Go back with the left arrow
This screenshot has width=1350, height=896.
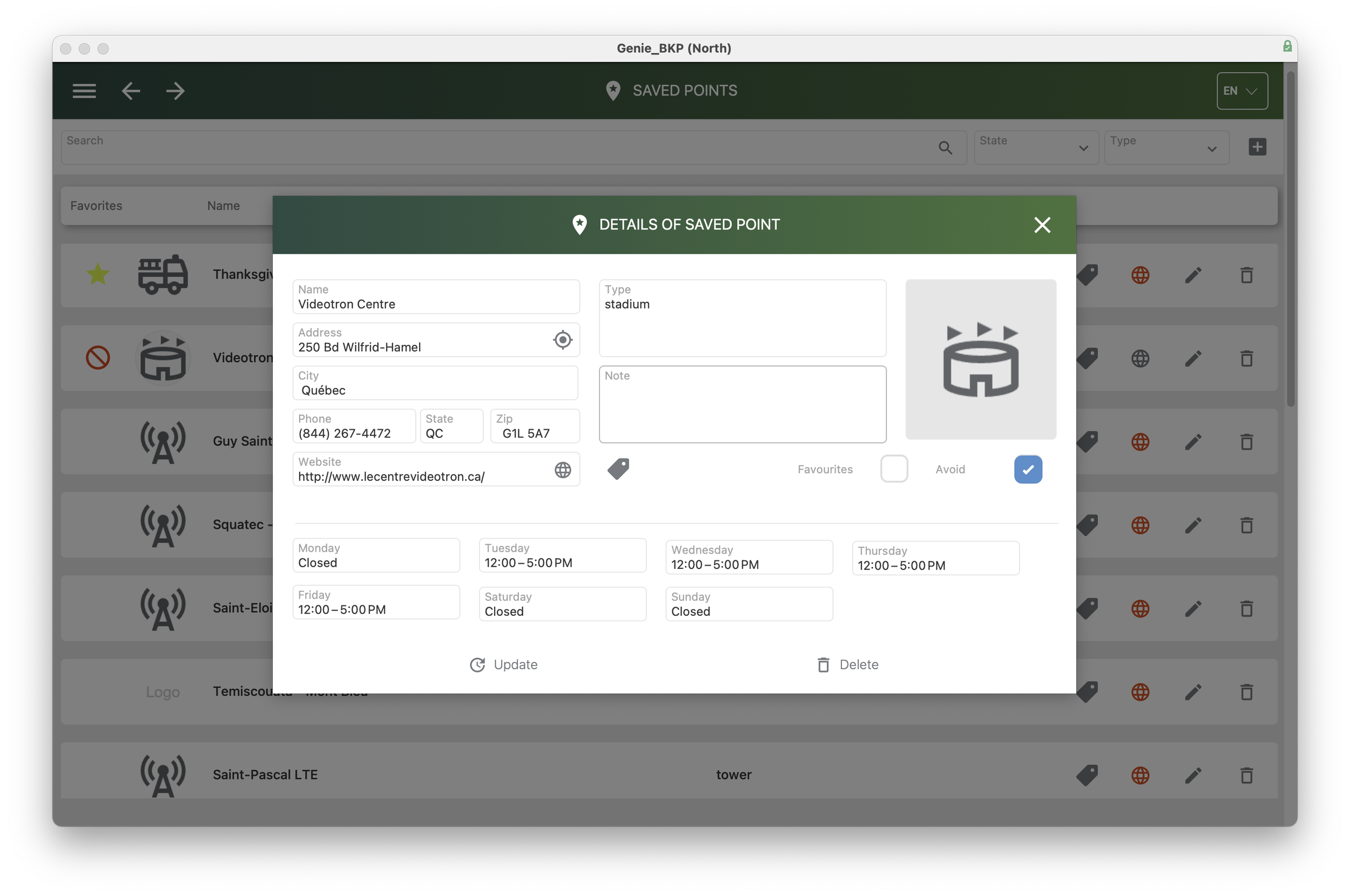(x=131, y=91)
